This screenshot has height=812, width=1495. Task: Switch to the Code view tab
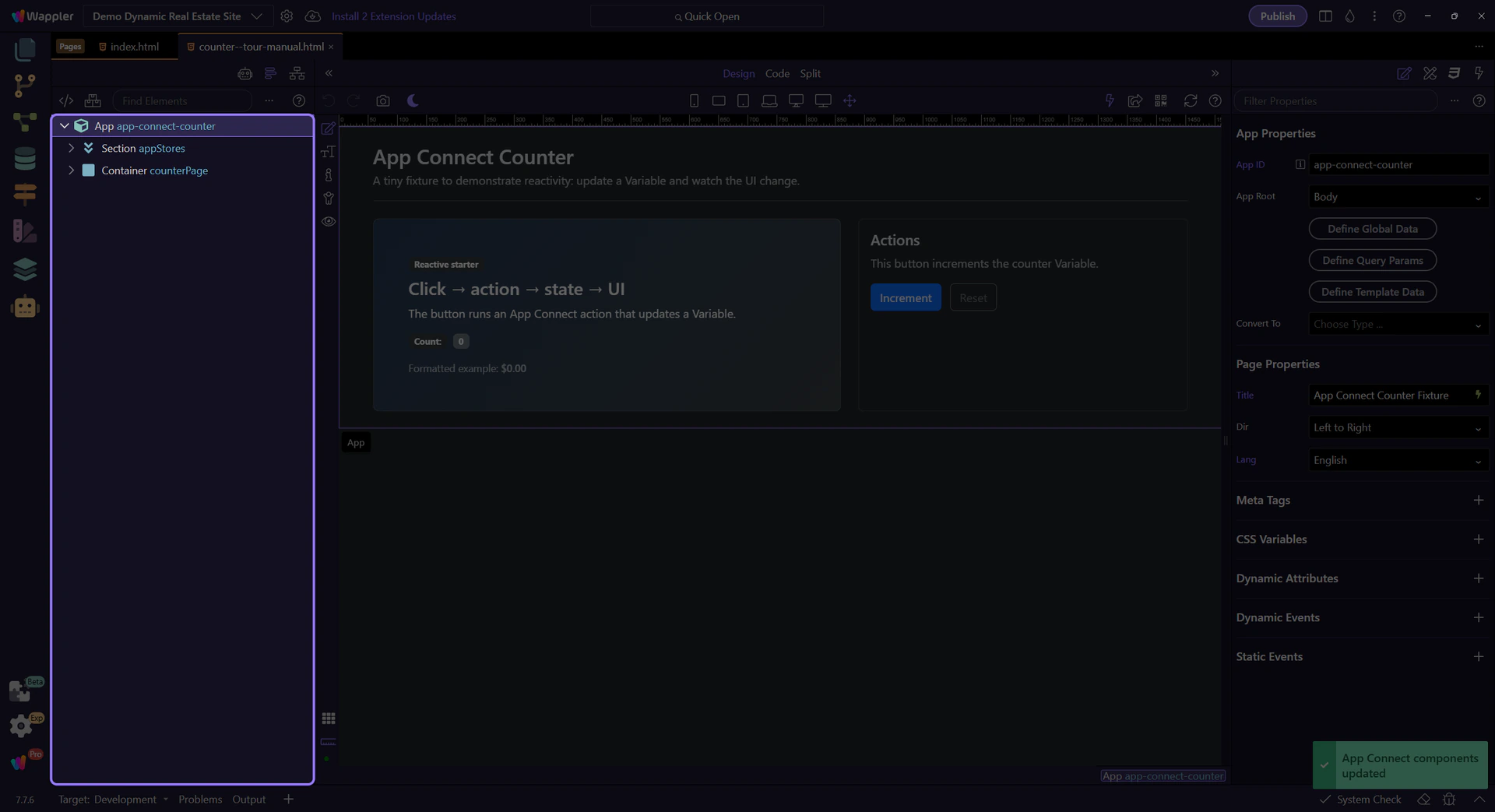tap(776, 74)
